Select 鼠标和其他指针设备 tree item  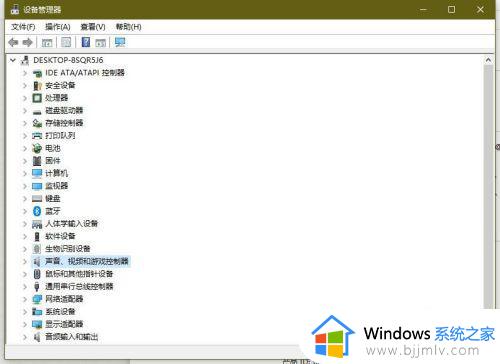point(79,274)
